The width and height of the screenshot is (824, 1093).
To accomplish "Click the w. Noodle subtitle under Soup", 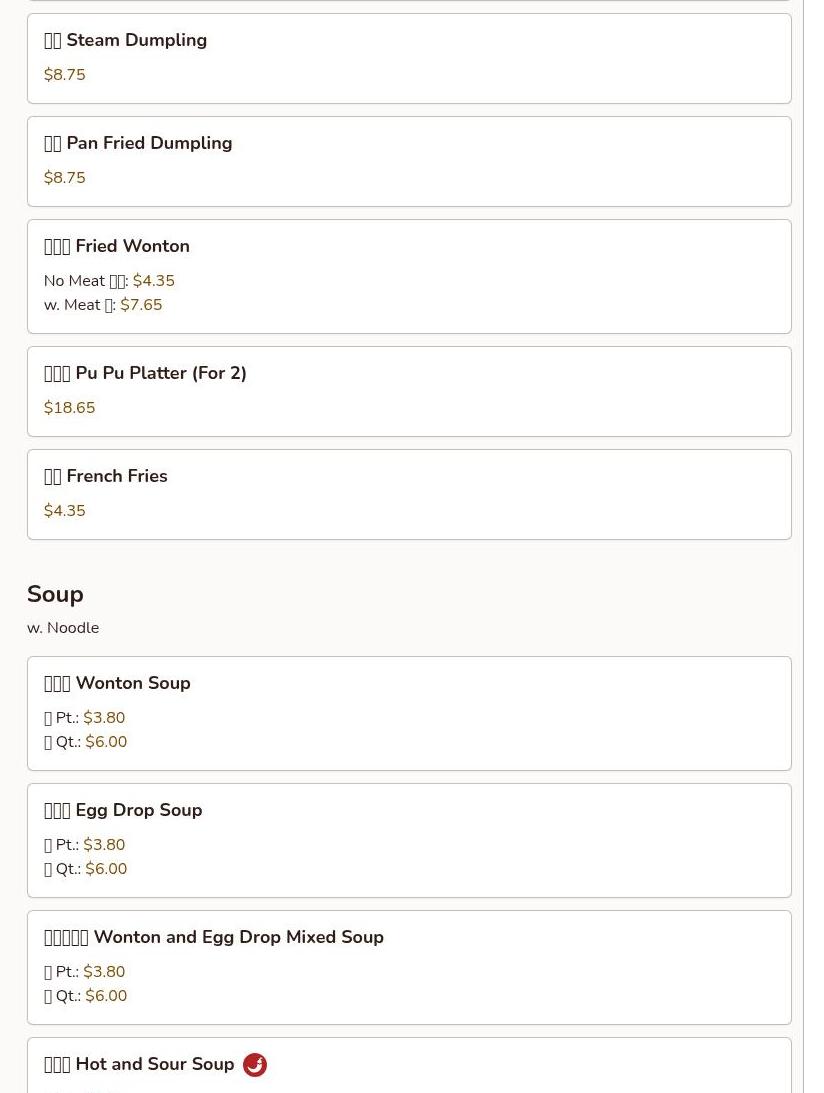I will [63, 628].
